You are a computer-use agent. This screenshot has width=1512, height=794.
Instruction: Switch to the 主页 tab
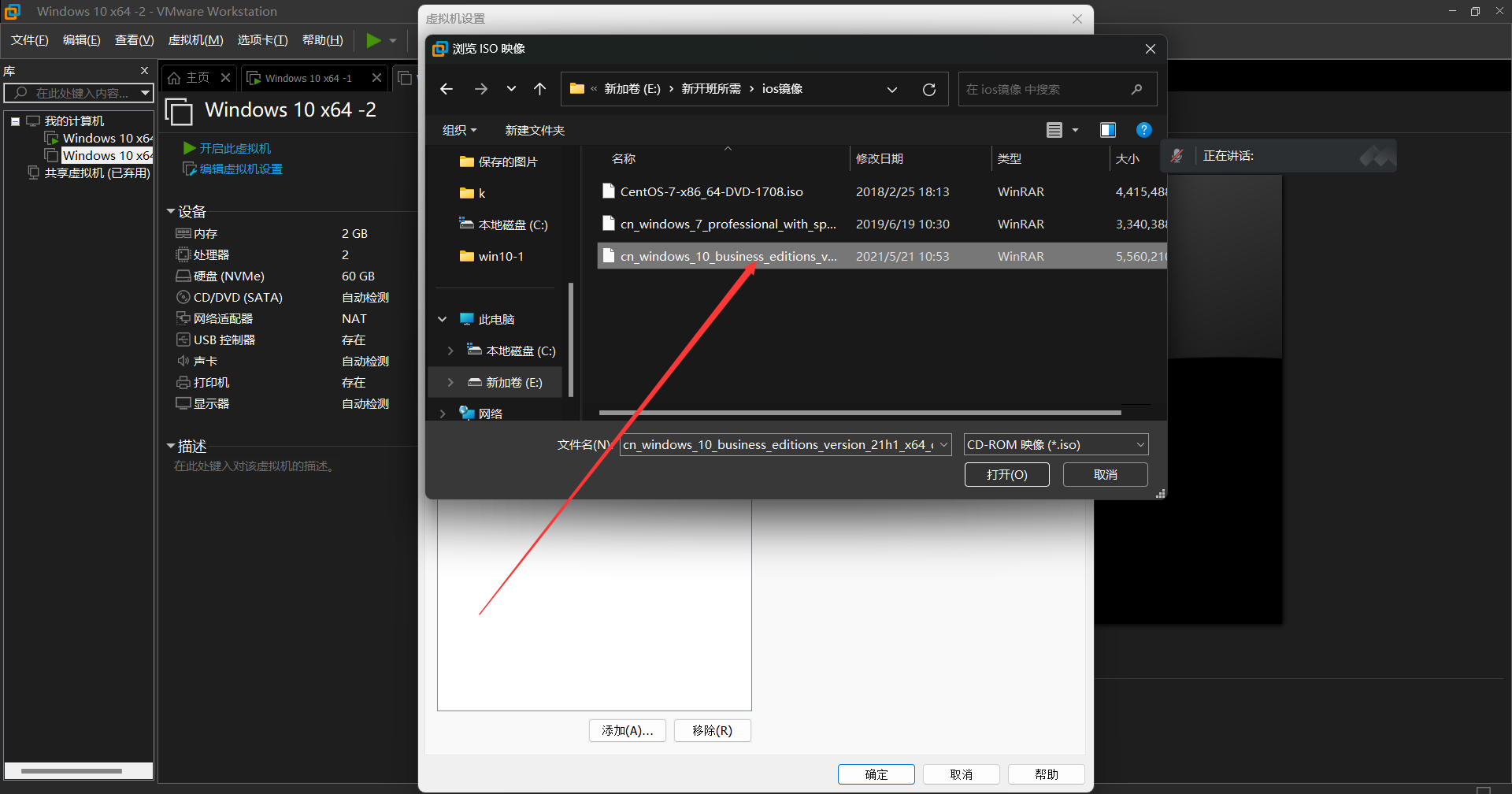198,77
